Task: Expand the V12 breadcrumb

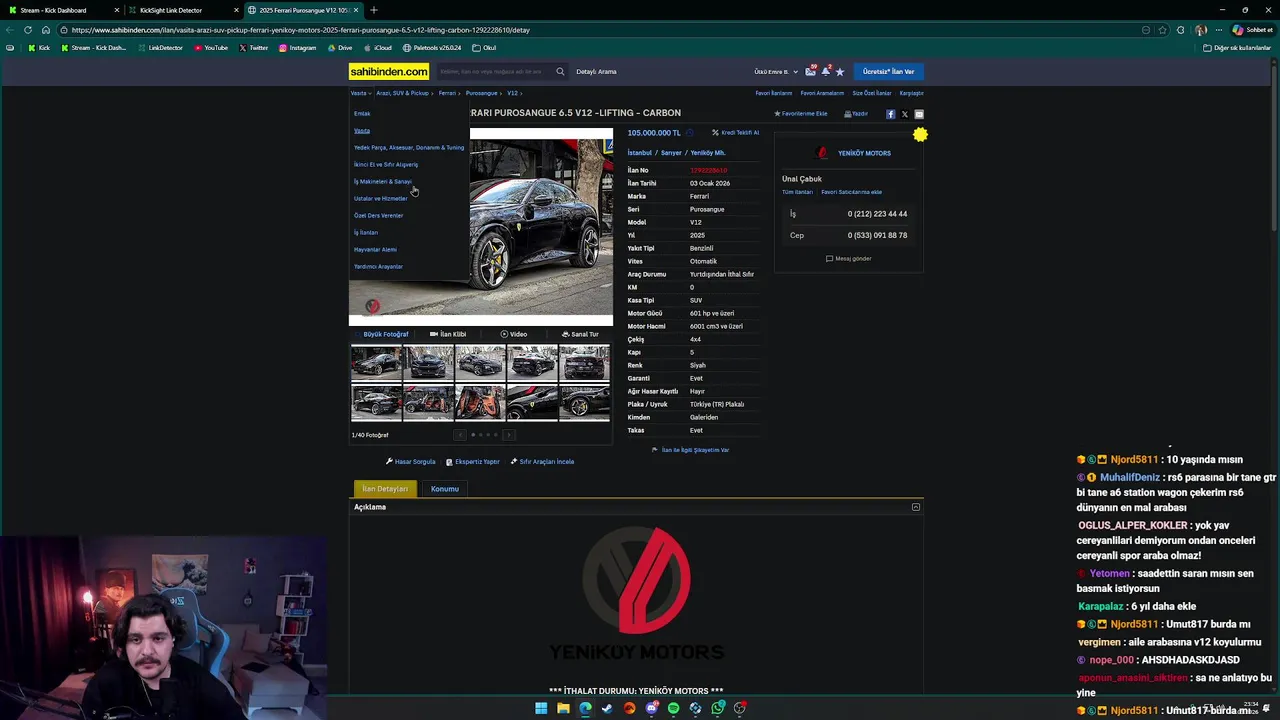Action: pos(514,93)
